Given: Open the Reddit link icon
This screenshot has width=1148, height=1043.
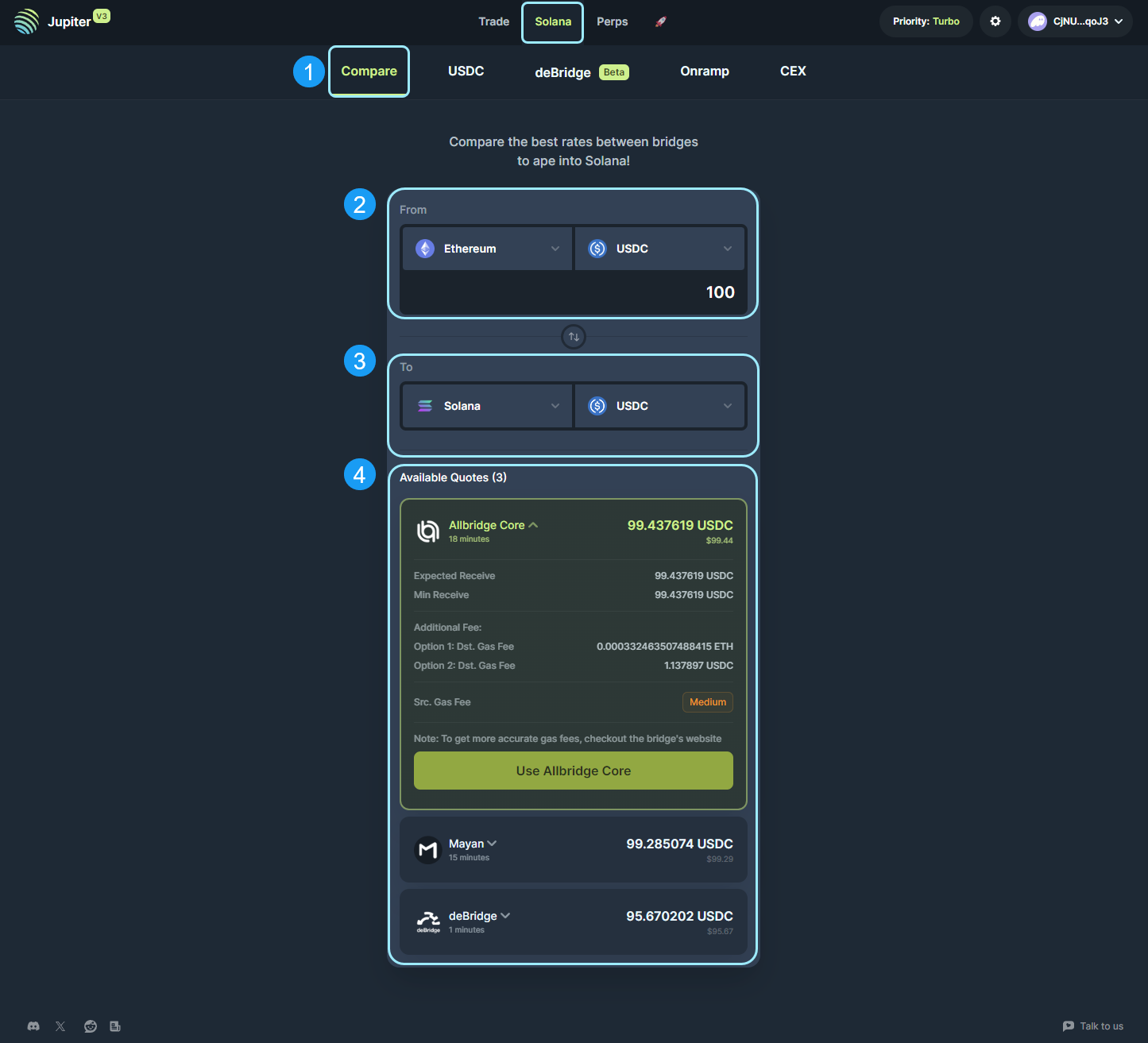Looking at the screenshot, I should tap(91, 1026).
